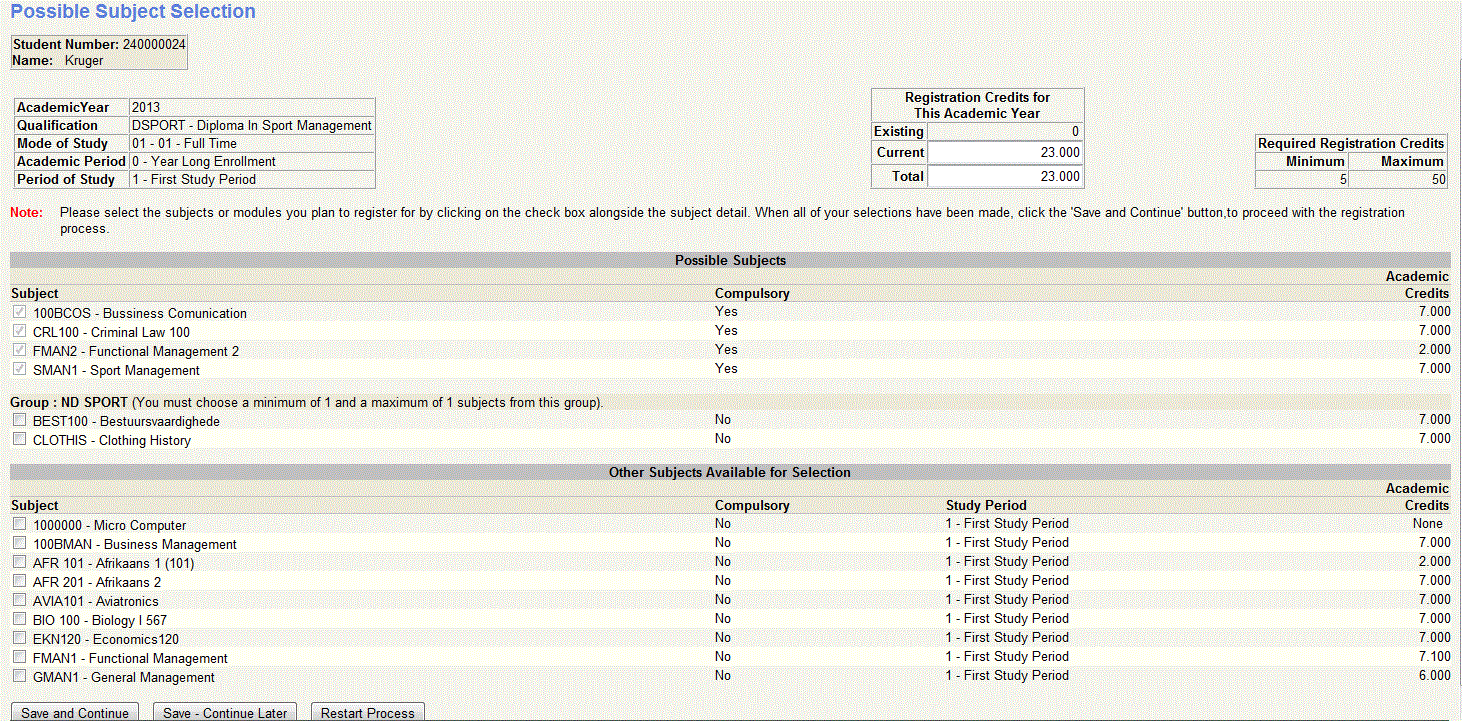Select FMAN1 - Functional Management checkbox

click(x=18, y=656)
